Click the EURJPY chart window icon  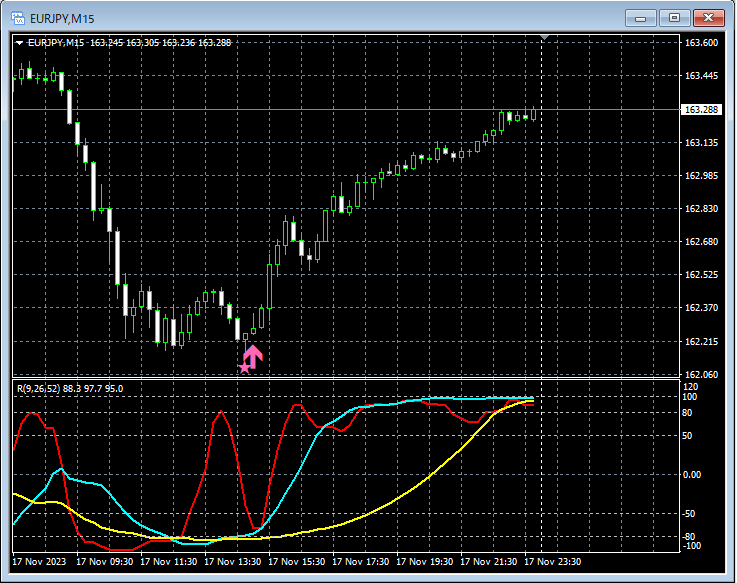click(x=18, y=18)
